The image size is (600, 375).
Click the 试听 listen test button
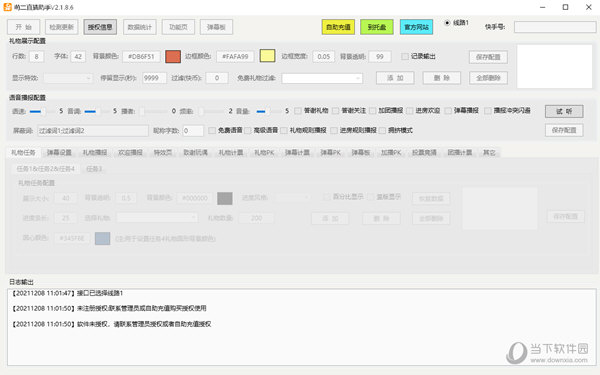(x=564, y=111)
